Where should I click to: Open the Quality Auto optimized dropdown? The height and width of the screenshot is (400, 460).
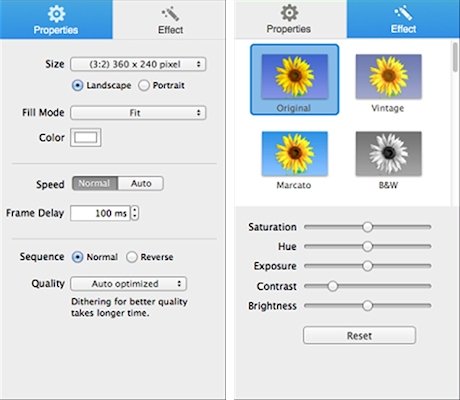click(x=129, y=284)
